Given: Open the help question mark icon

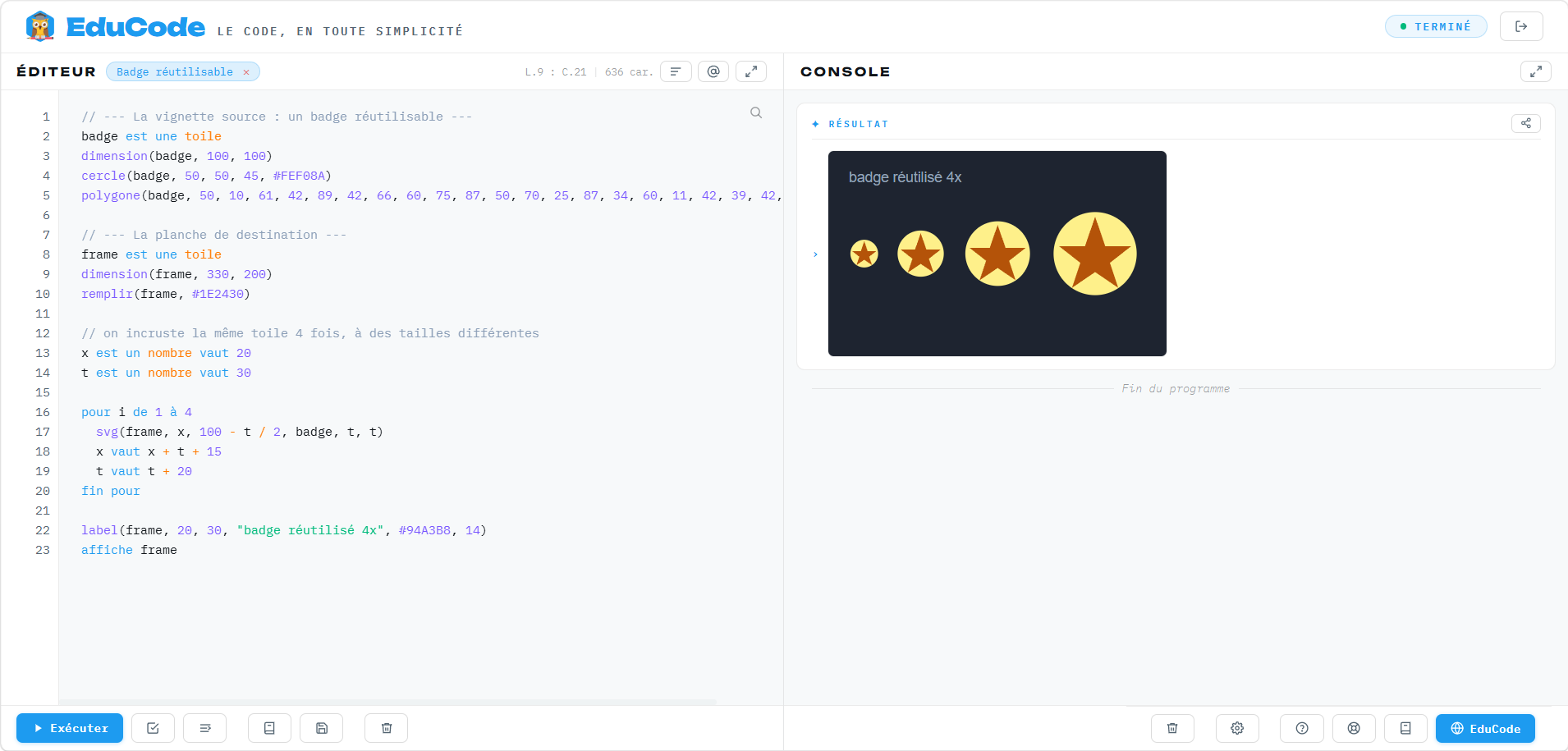Looking at the screenshot, I should tap(1302, 728).
